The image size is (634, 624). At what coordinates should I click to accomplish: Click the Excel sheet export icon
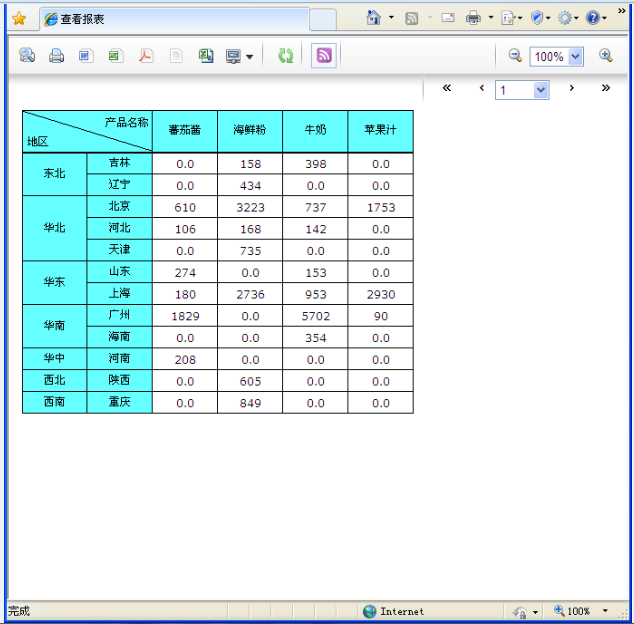206,55
